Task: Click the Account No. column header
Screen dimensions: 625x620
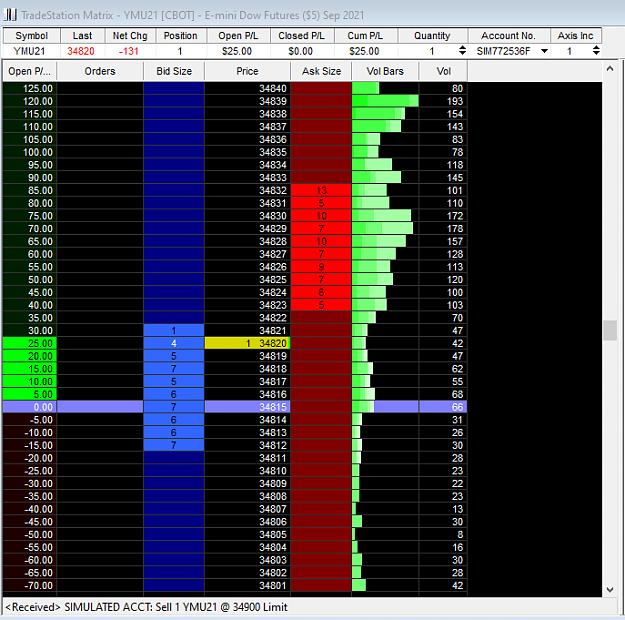Action: [509, 36]
